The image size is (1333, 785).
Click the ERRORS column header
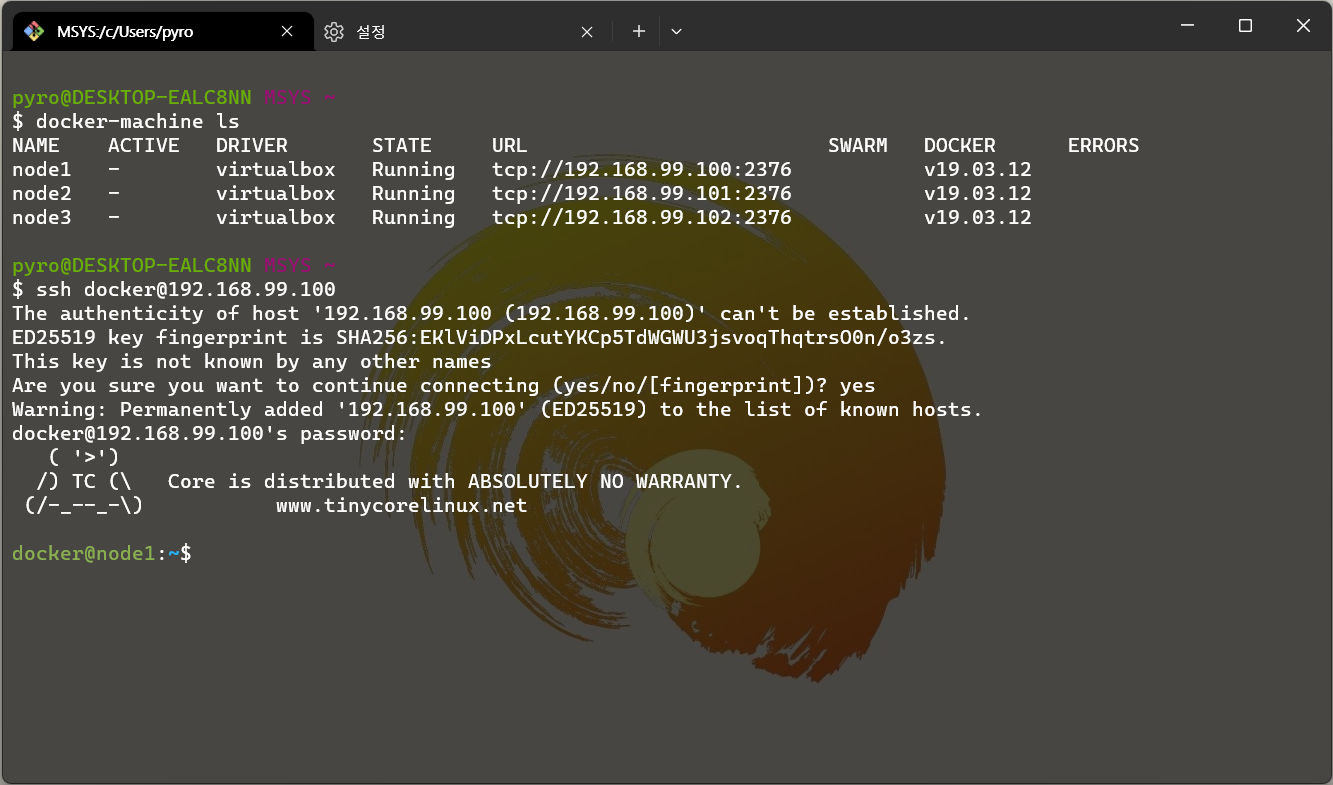[x=1104, y=145]
